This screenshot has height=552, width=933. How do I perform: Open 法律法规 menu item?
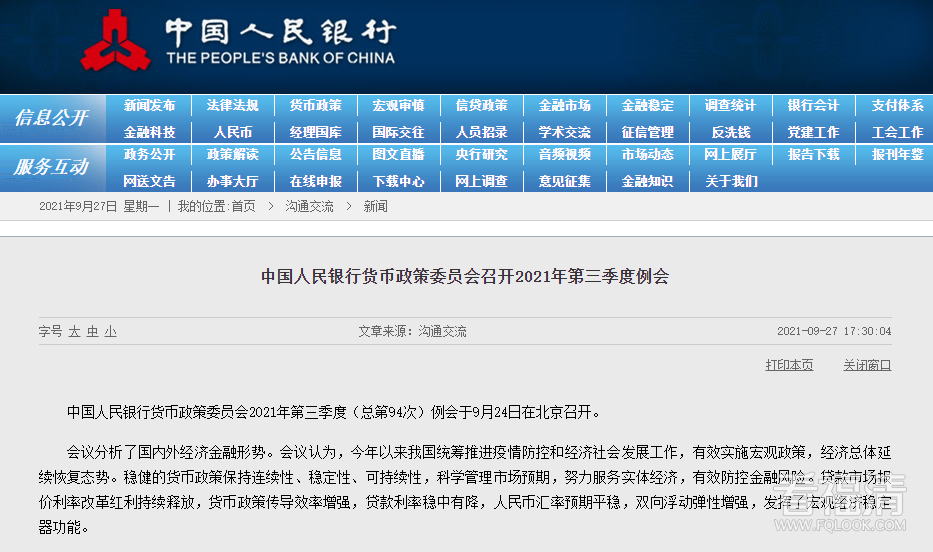(x=233, y=106)
